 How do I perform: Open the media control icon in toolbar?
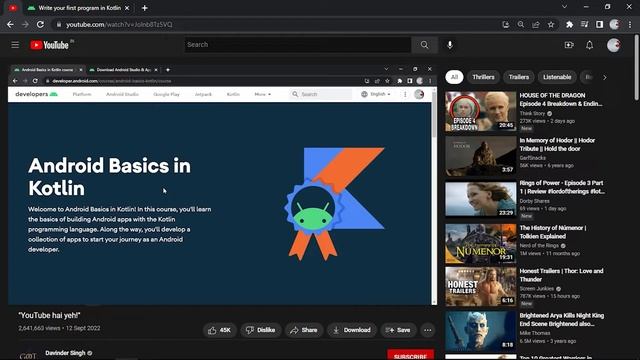(x=584, y=24)
